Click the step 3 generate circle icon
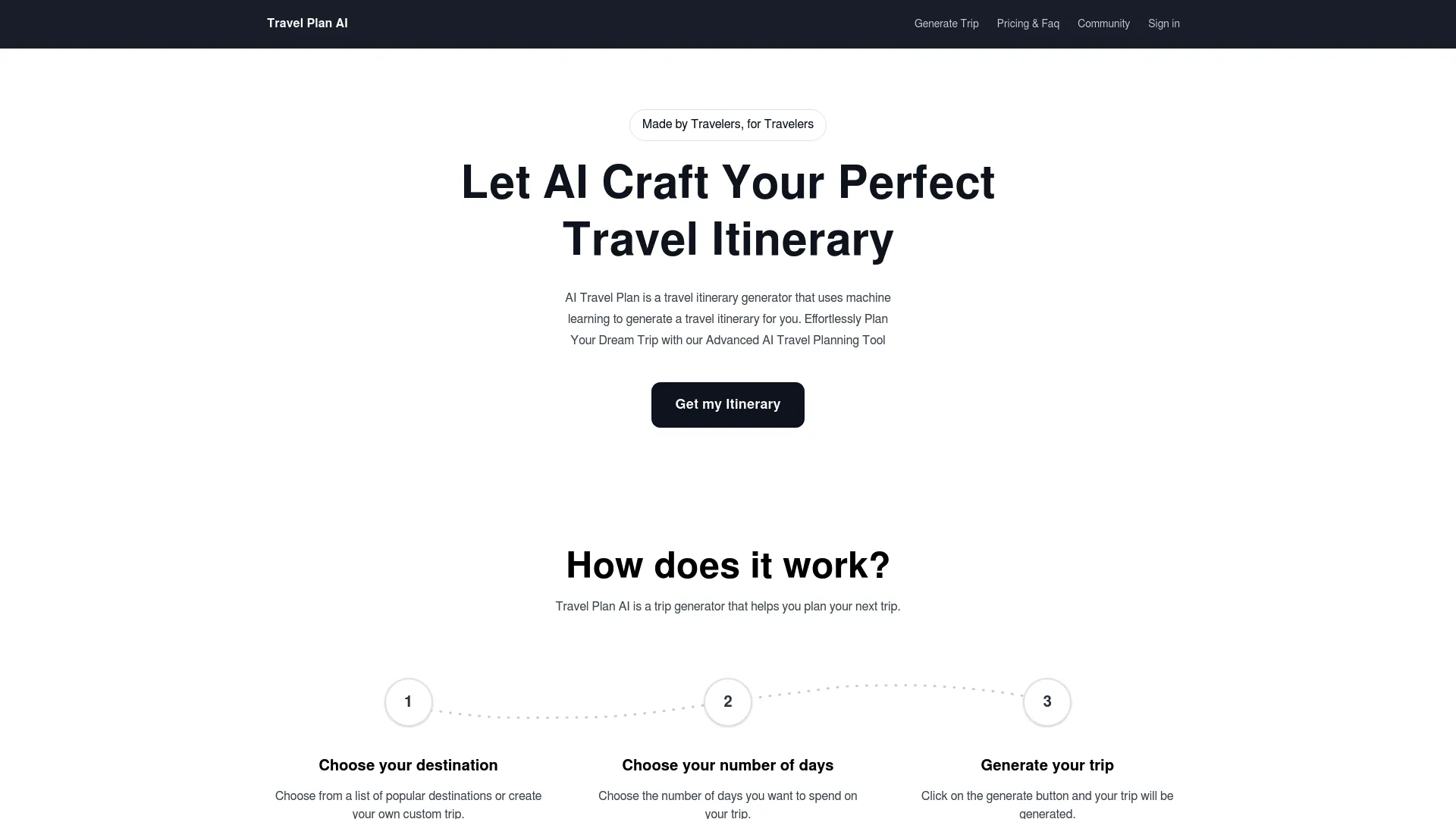 pos(1047,702)
